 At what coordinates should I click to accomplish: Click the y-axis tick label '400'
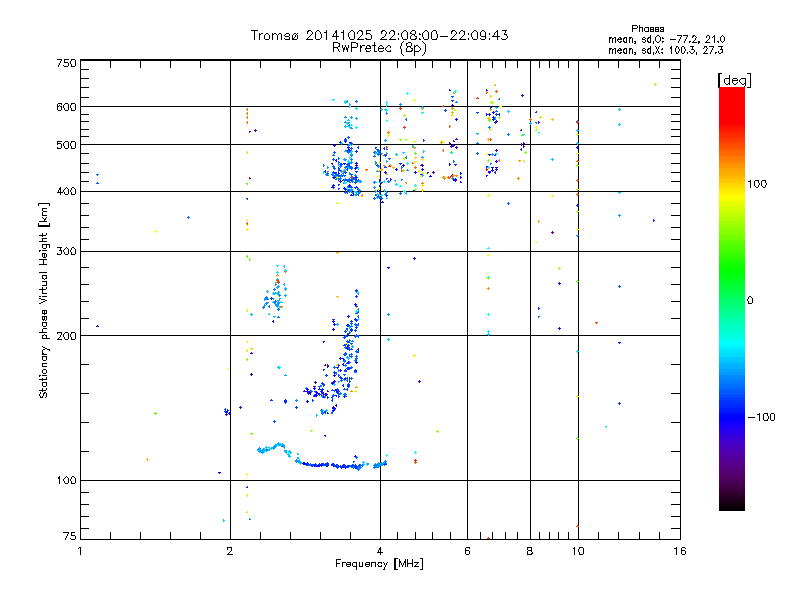(66, 191)
